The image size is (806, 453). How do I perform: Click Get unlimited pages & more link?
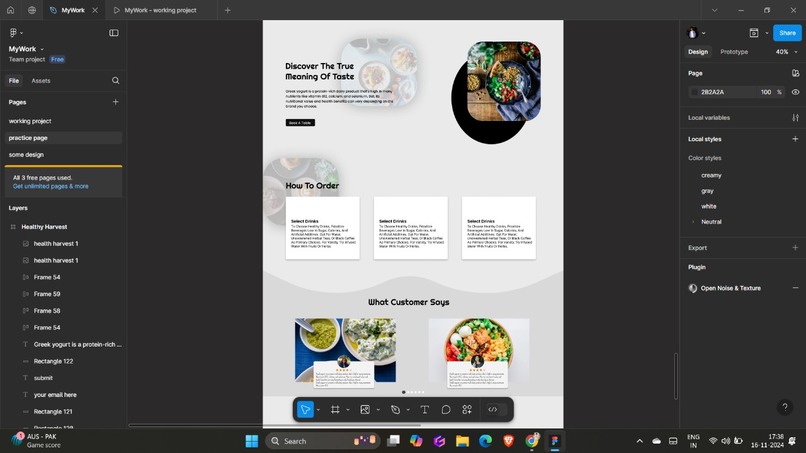click(x=50, y=186)
